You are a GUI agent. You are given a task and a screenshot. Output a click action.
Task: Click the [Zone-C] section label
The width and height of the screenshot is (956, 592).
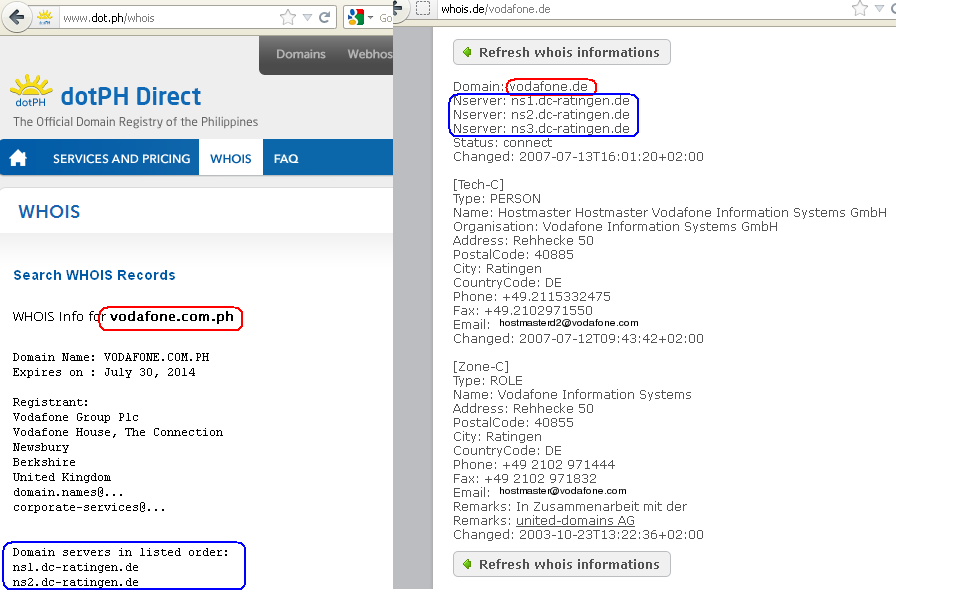[481, 366]
